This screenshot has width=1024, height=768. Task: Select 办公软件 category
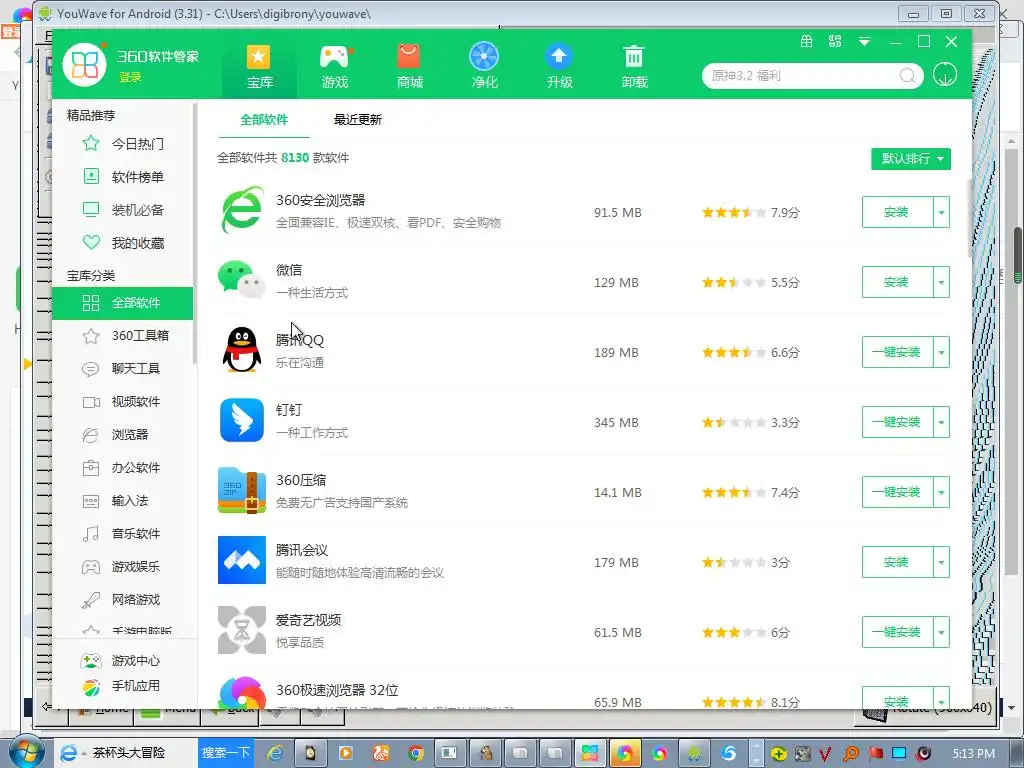coord(123,468)
